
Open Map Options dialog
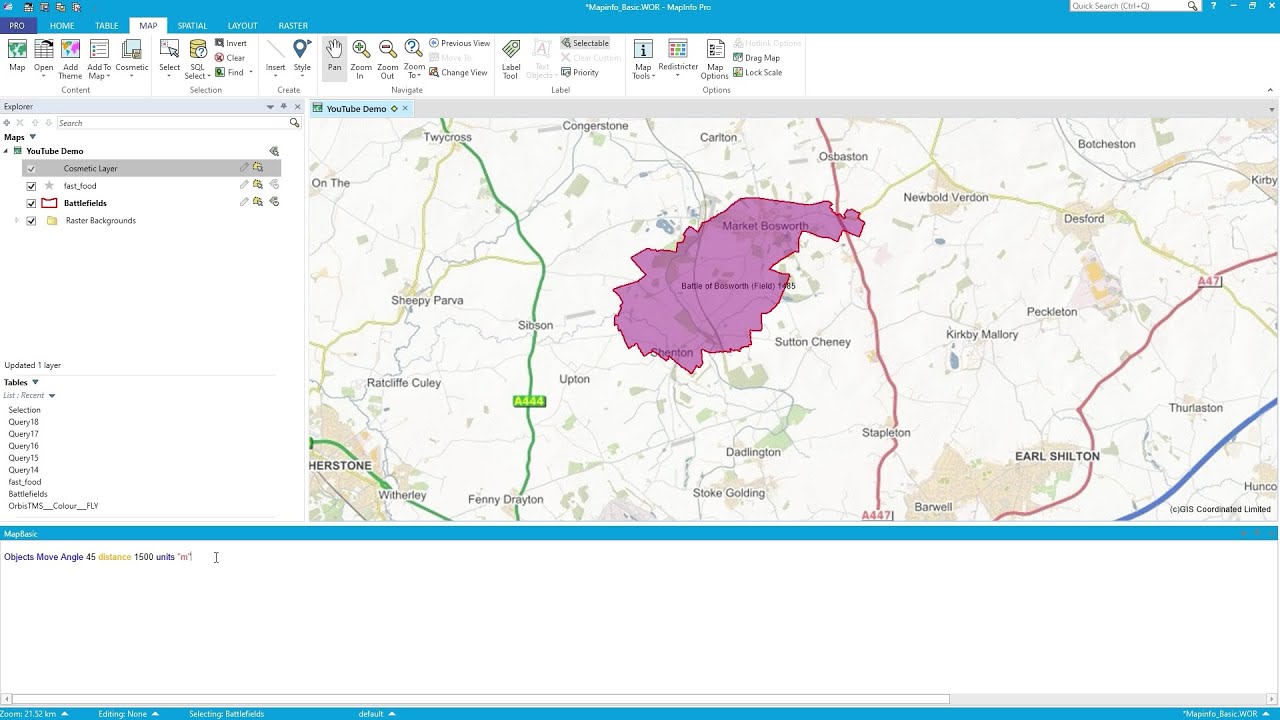pos(715,59)
